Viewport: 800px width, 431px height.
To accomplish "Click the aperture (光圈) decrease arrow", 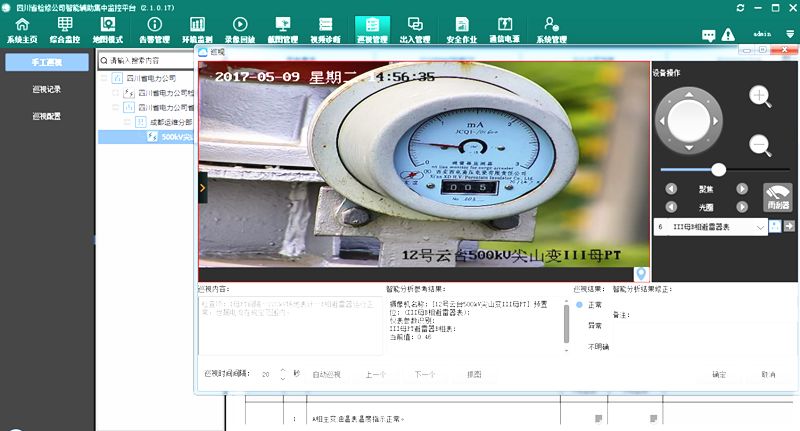I will pyautogui.click(x=671, y=207).
